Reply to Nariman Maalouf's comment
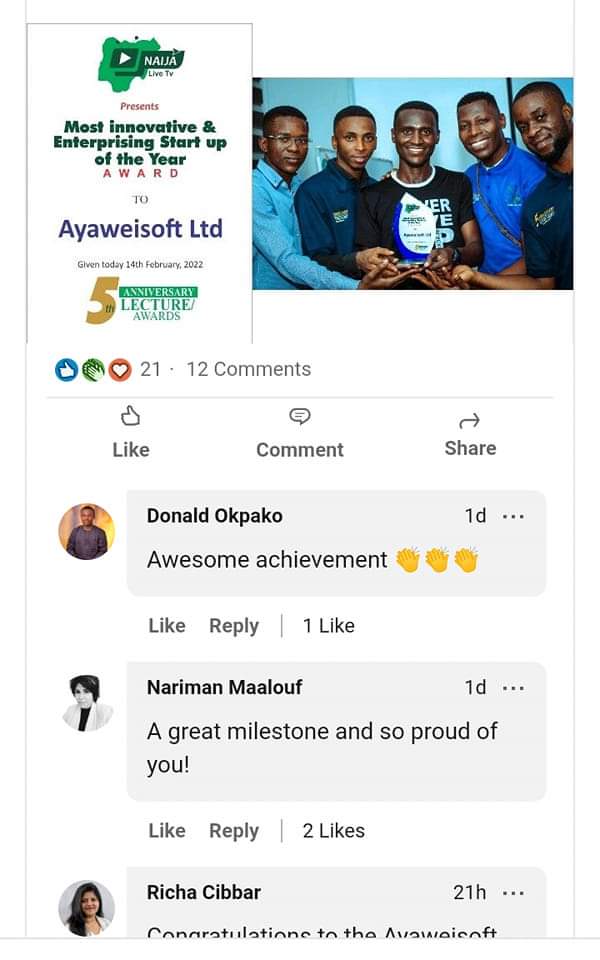Image resolution: width=600 pixels, height=960 pixels. pos(234,831)
